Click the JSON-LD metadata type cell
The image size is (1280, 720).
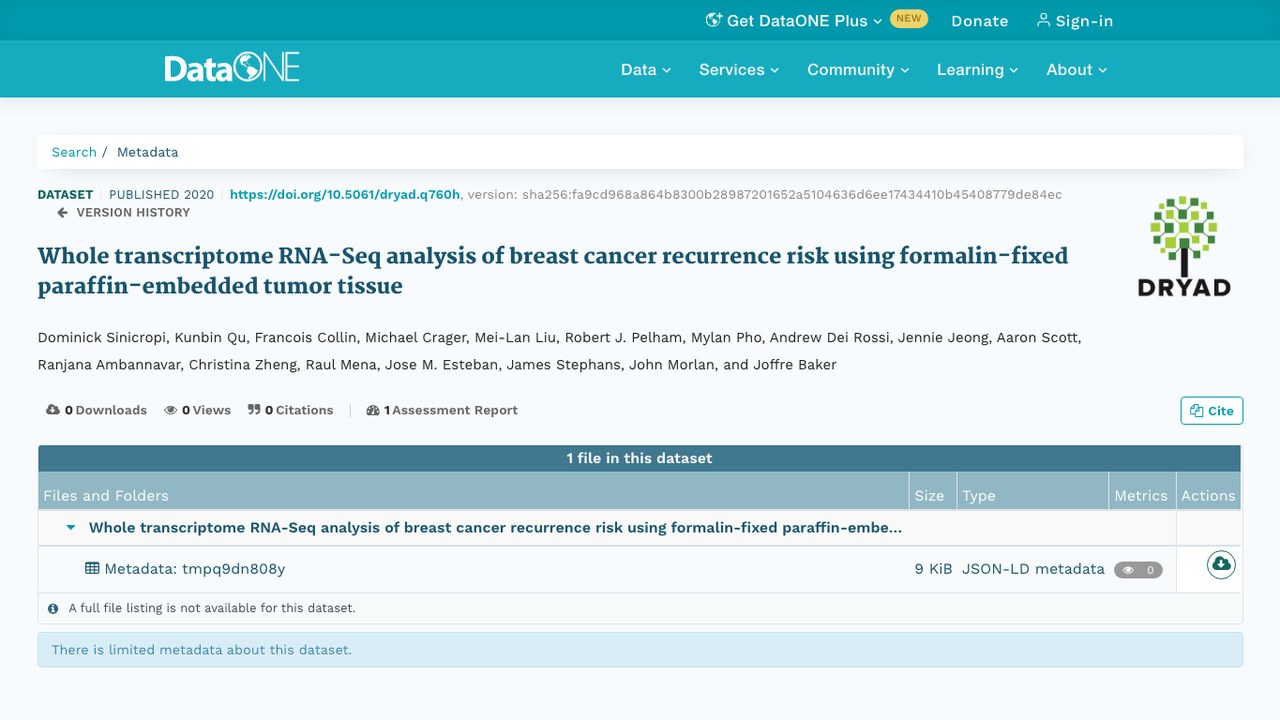point(1033,569)
